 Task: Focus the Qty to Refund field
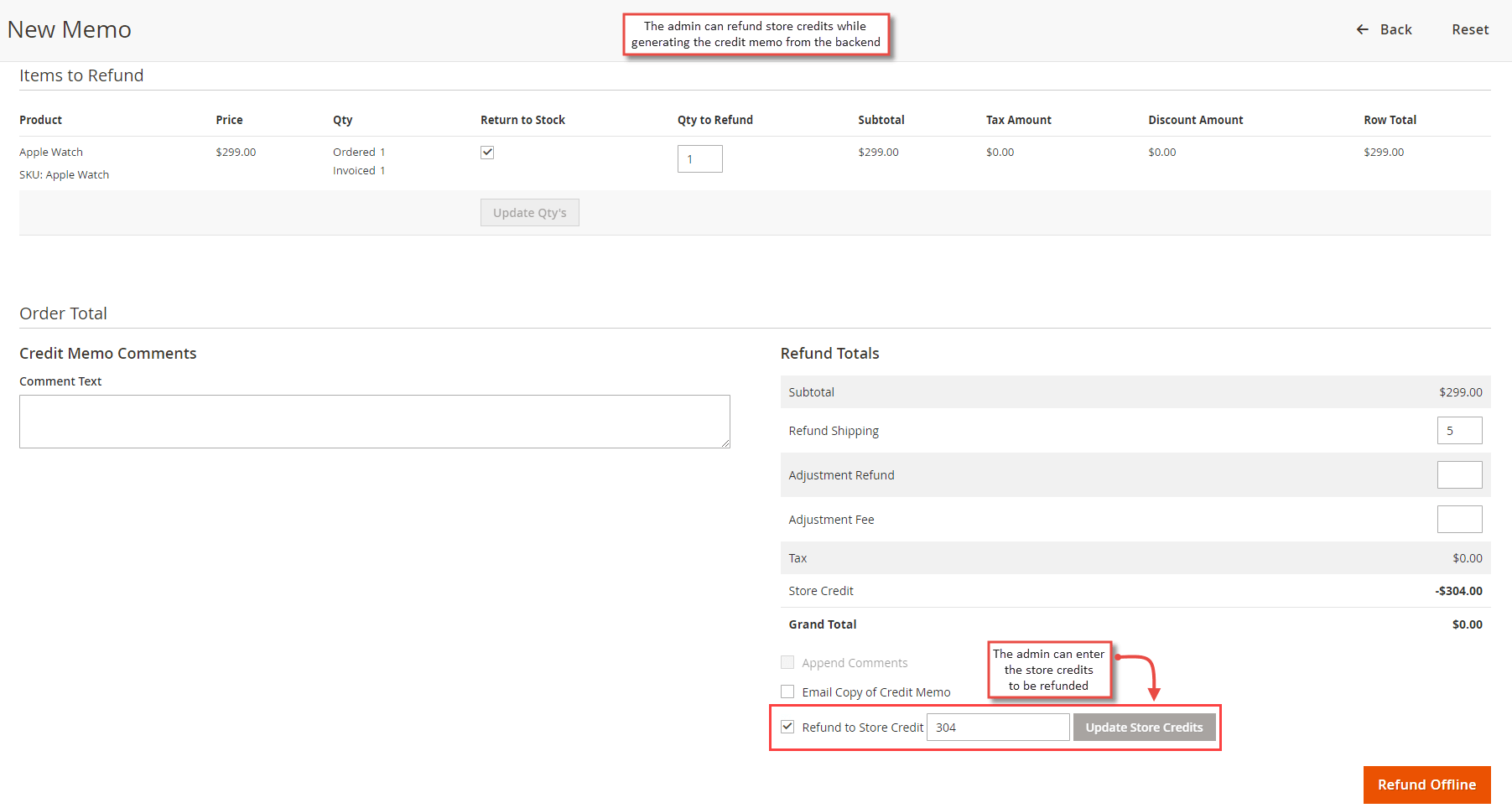[x=700, y=159]
